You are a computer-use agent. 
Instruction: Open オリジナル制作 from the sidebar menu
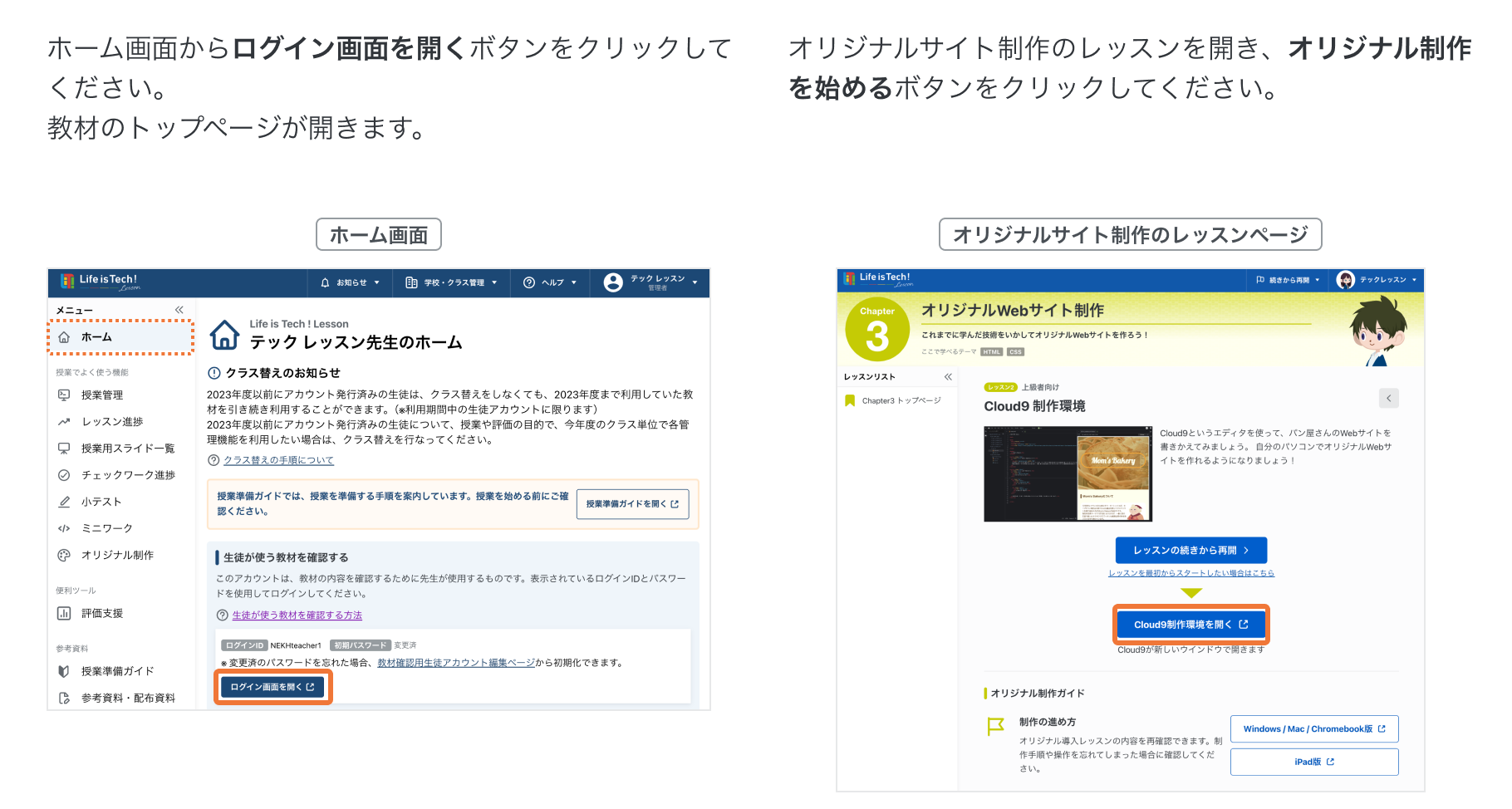click(116, 555)
